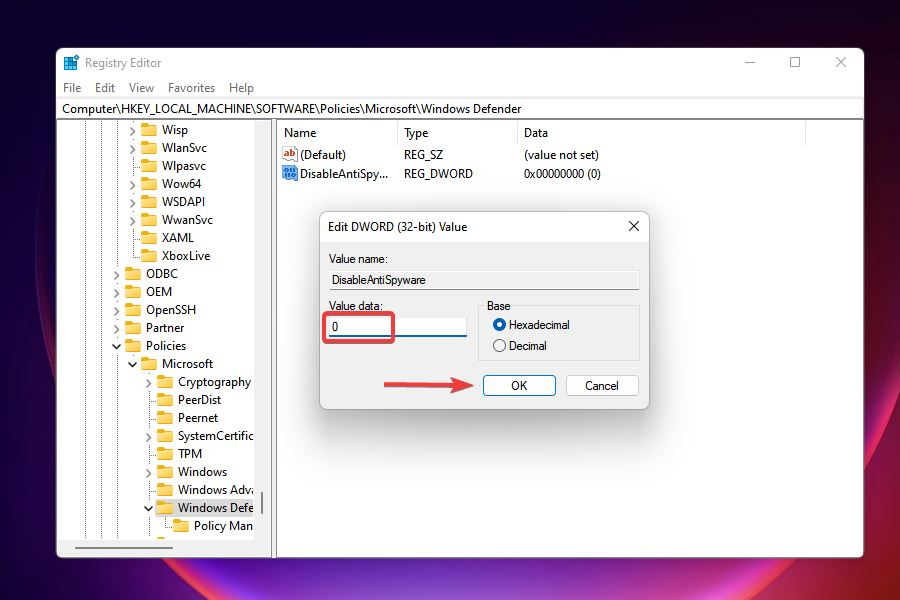Click the Registry Editor title bar icon
The image size is (900, 600).
(x=70, y=61)
